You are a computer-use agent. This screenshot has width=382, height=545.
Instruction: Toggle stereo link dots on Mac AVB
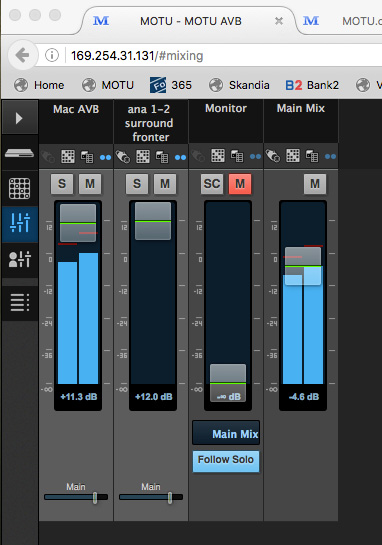click(105, 157)
